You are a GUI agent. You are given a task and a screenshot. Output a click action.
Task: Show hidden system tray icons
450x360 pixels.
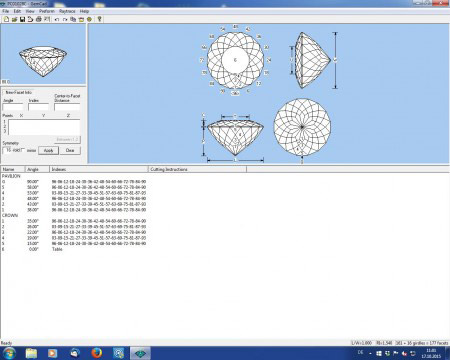[371, 353]
